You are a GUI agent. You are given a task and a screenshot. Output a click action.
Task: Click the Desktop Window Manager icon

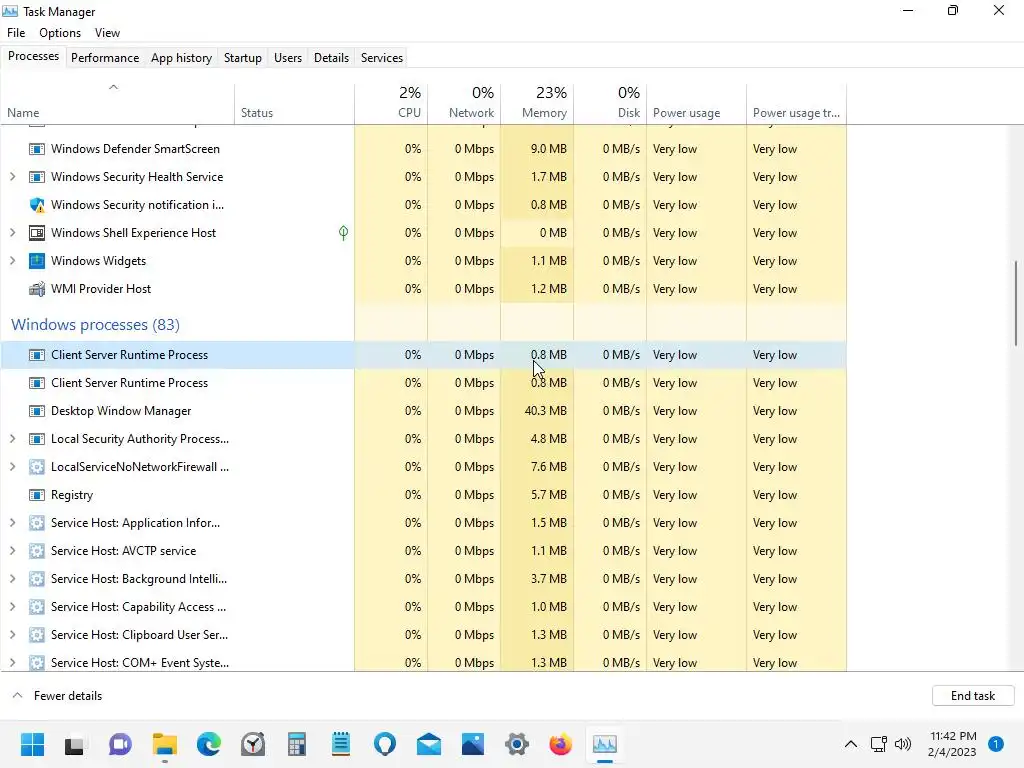(37, 411)
